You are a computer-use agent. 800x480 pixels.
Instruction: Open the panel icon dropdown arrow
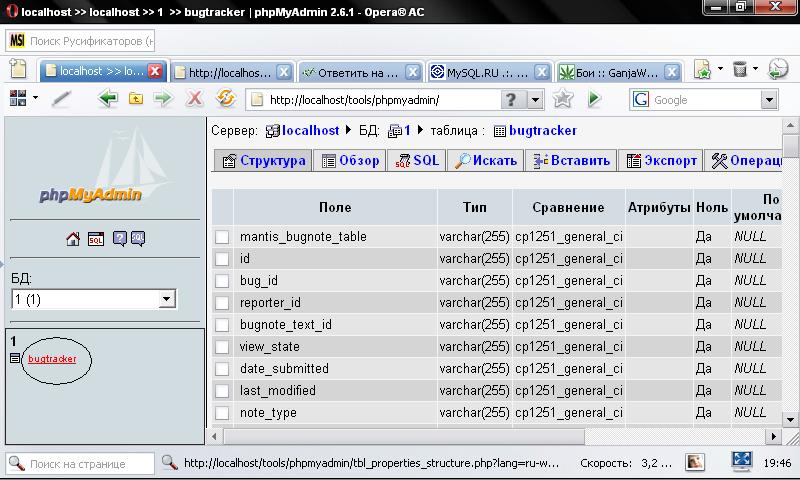click(x=35, y=97)
